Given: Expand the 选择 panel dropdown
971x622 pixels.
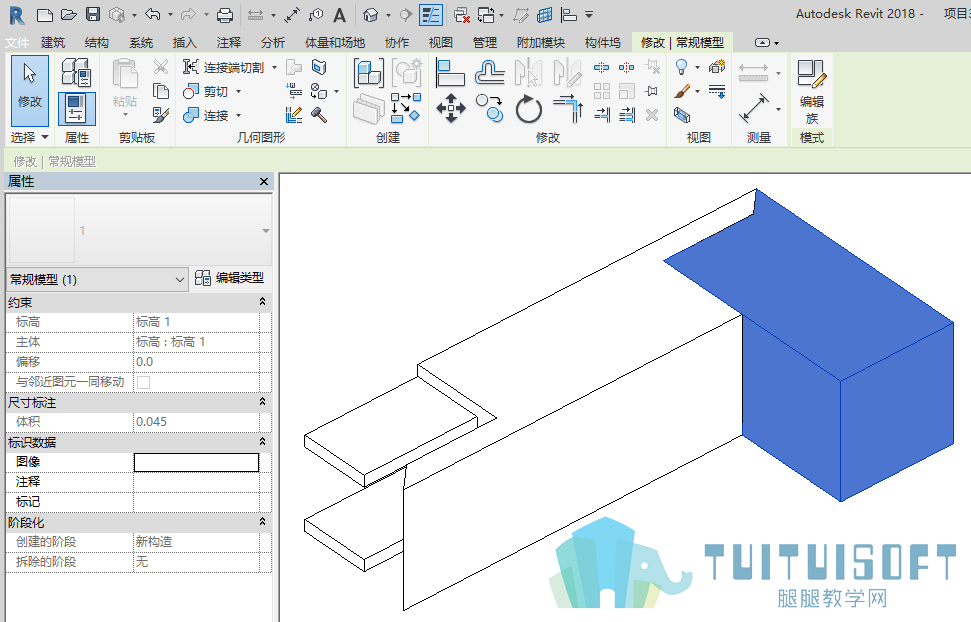Looking at the screenshot, I should (x=29, y=137).
